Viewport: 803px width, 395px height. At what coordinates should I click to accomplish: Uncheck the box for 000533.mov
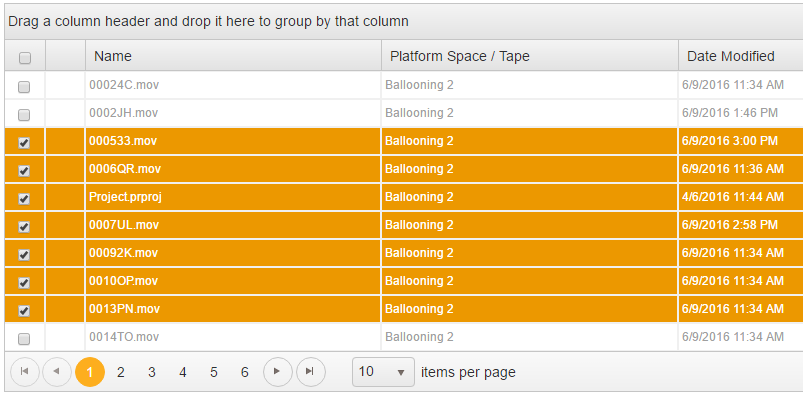click(x=24, y=143)
